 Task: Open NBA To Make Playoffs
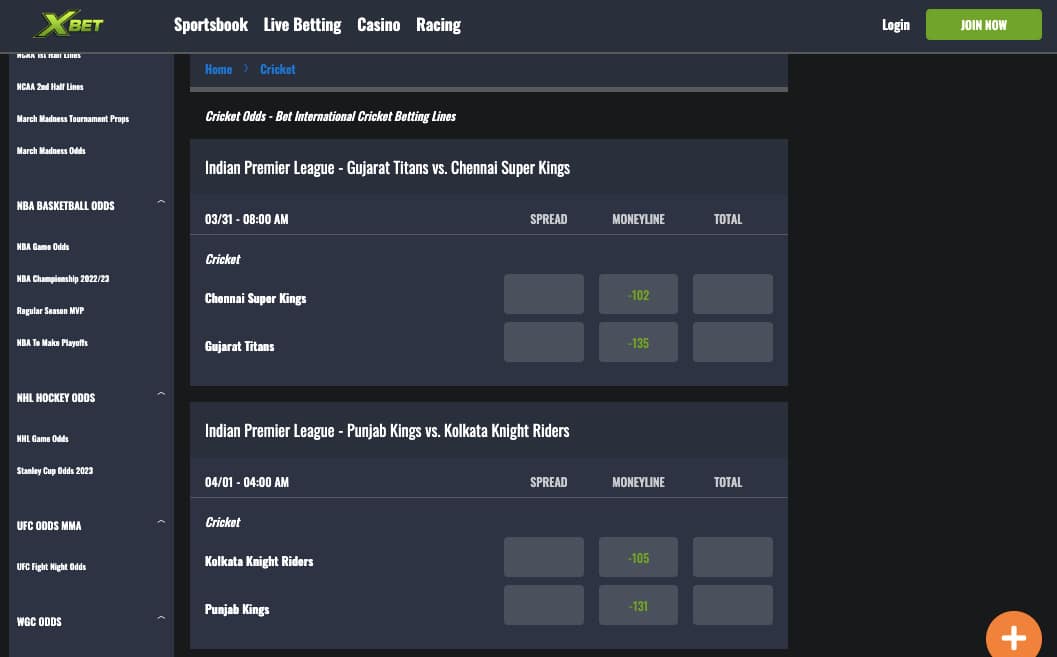click(52, 343)
